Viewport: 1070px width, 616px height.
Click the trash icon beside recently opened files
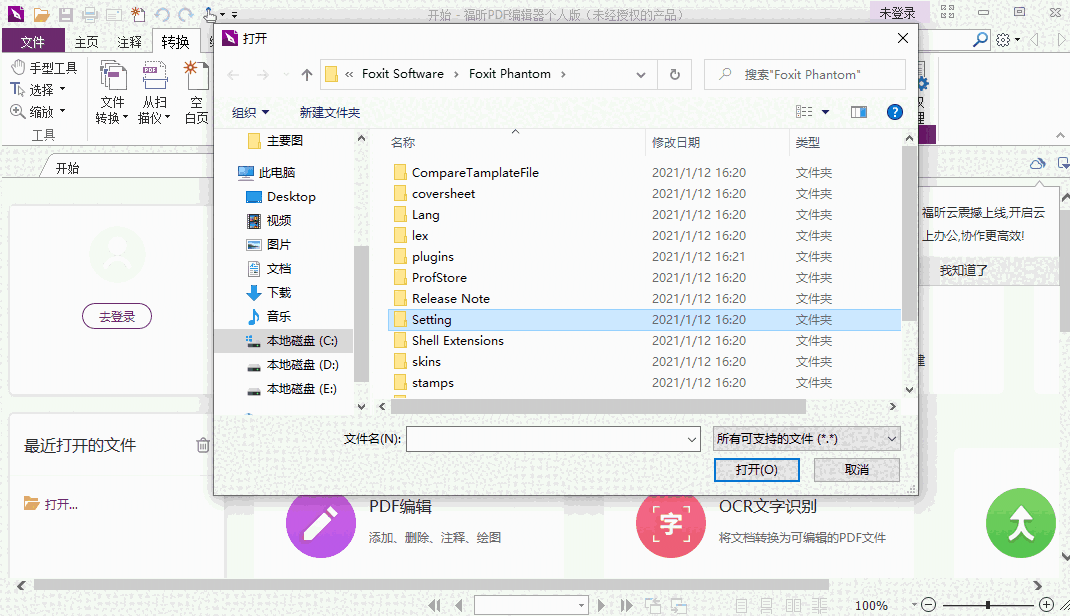pyautogui.click(x=203, y=446)
